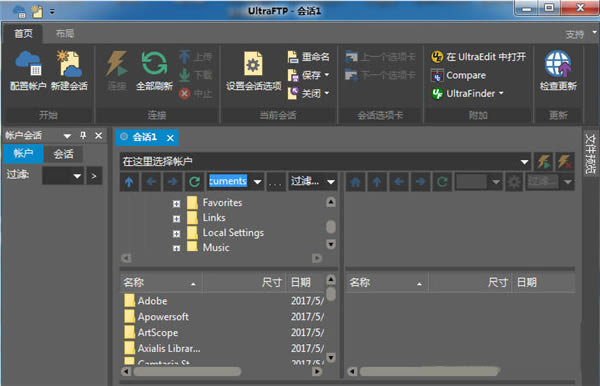This screenshot has height=386, width=600.
Task: Sort local list by 名称 column
Action: coord(161,283)
